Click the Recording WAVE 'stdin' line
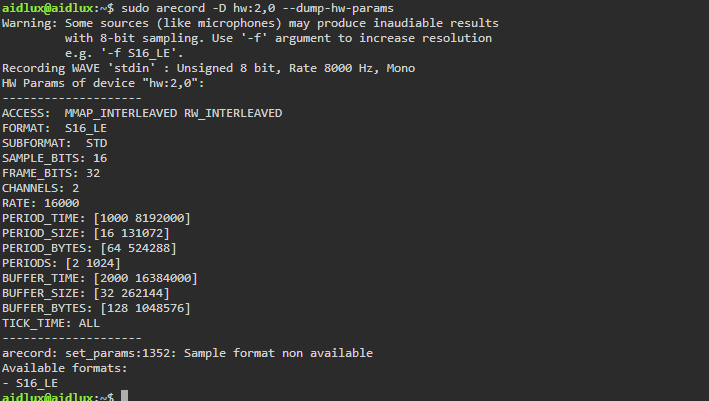This screenshot has height=401, width=709. 208,68
